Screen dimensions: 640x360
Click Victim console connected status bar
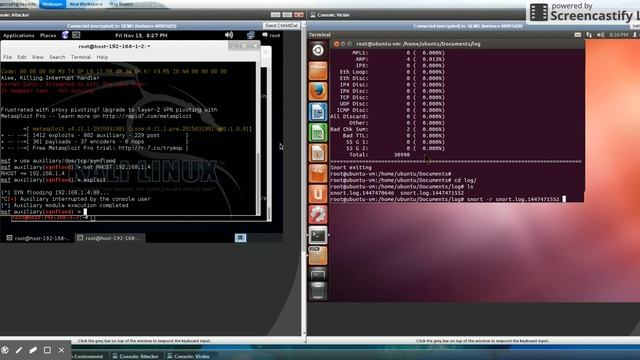[468, 26]
